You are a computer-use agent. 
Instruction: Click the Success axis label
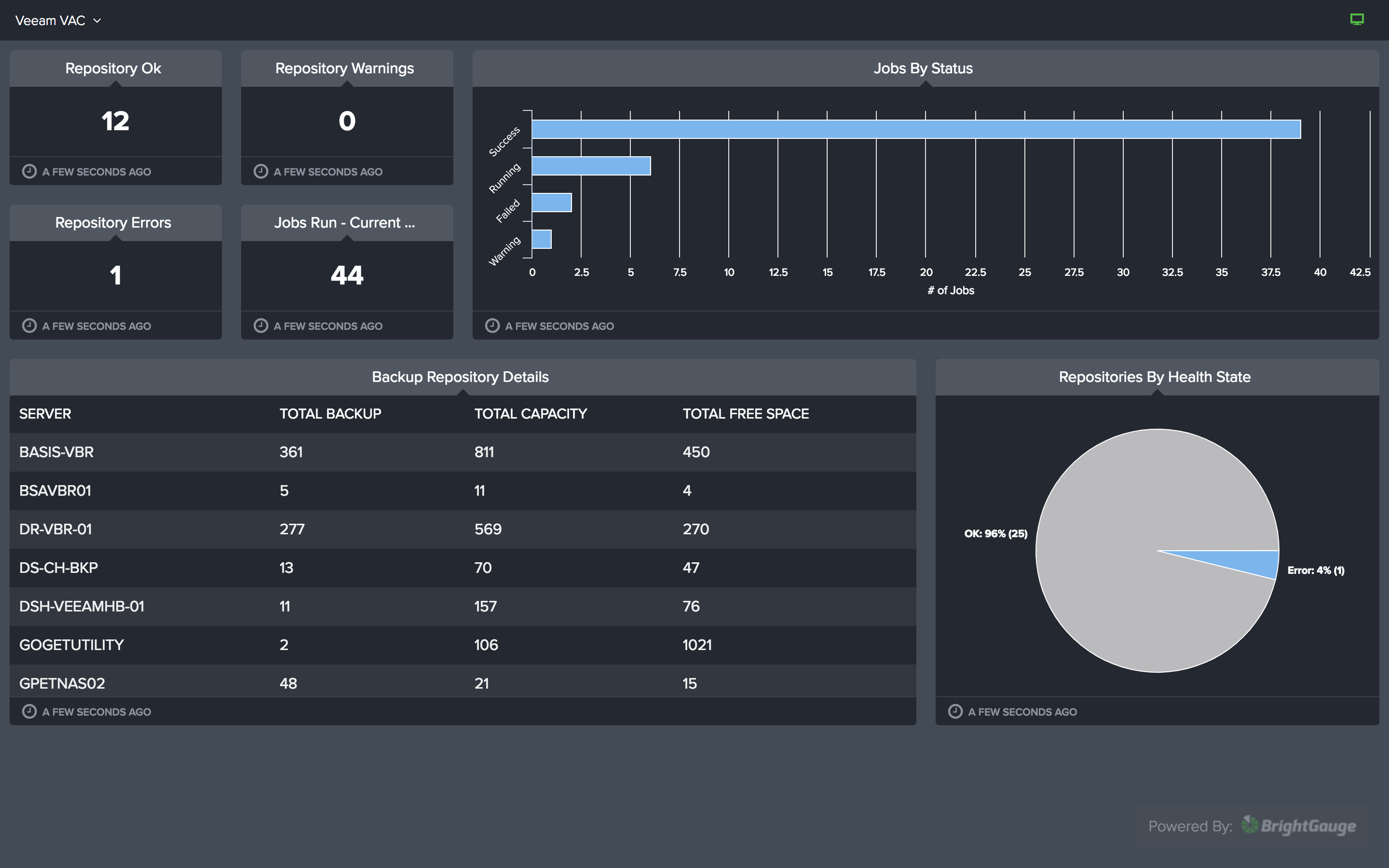504,141
